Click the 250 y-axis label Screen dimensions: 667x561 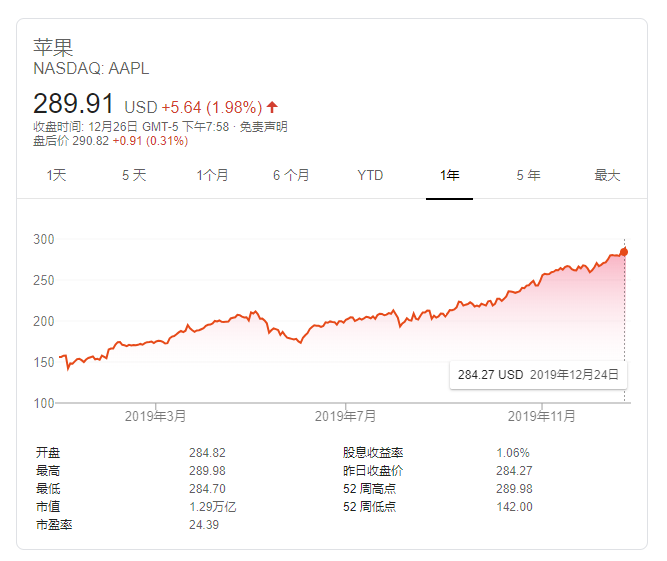pos(44,280)
